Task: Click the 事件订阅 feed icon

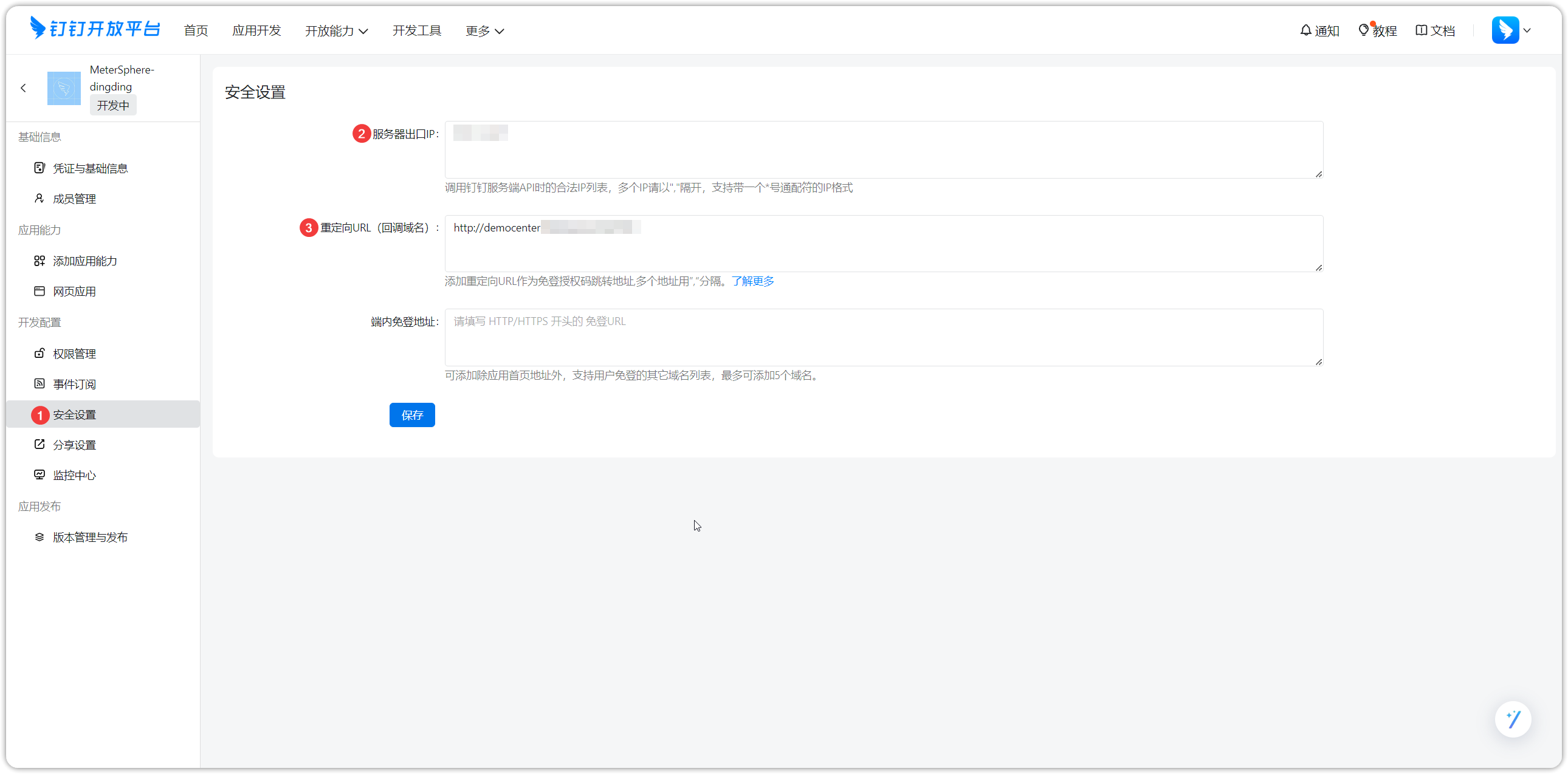Action: point(40,383)
